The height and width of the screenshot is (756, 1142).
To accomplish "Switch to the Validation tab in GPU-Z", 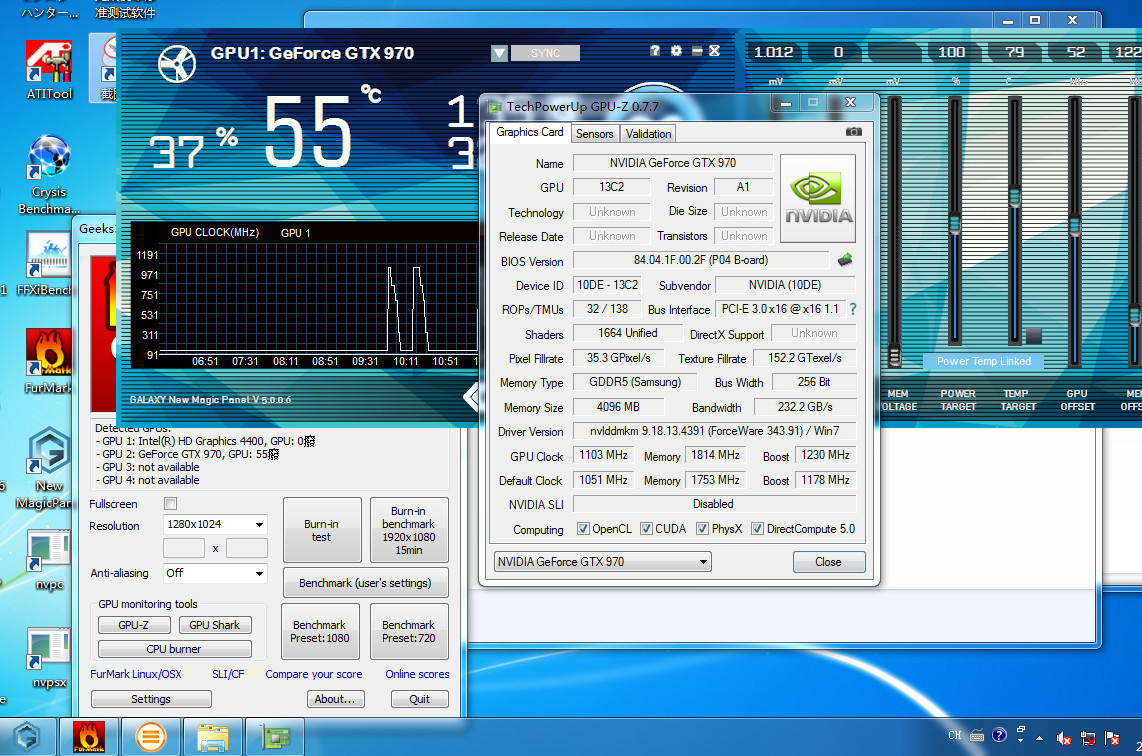I will point(647,132).
